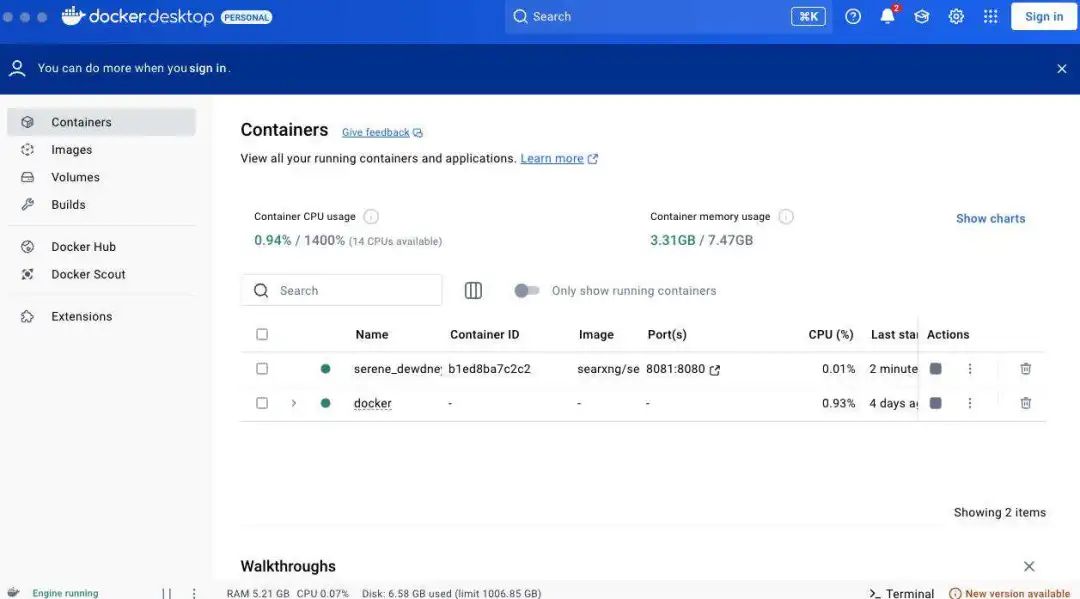This screenshot has height=599, width=1080.
Task: Click the Sign in button
Action: point(1043,17)
